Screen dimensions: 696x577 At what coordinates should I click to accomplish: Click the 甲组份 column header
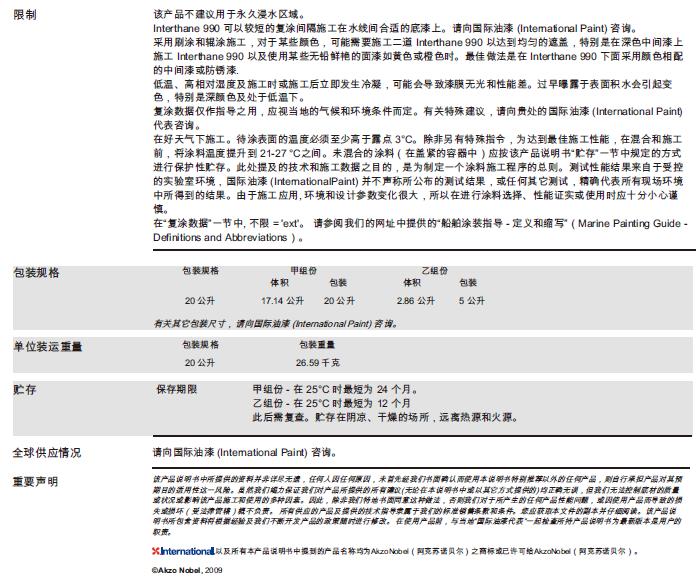point(304,271)
